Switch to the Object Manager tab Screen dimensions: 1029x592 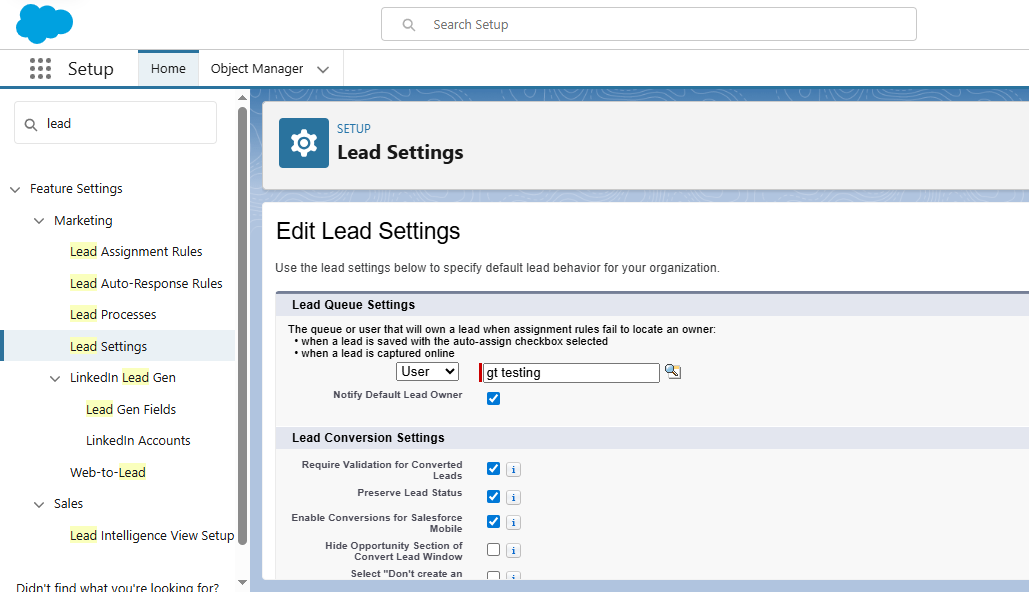coord(257,68)
